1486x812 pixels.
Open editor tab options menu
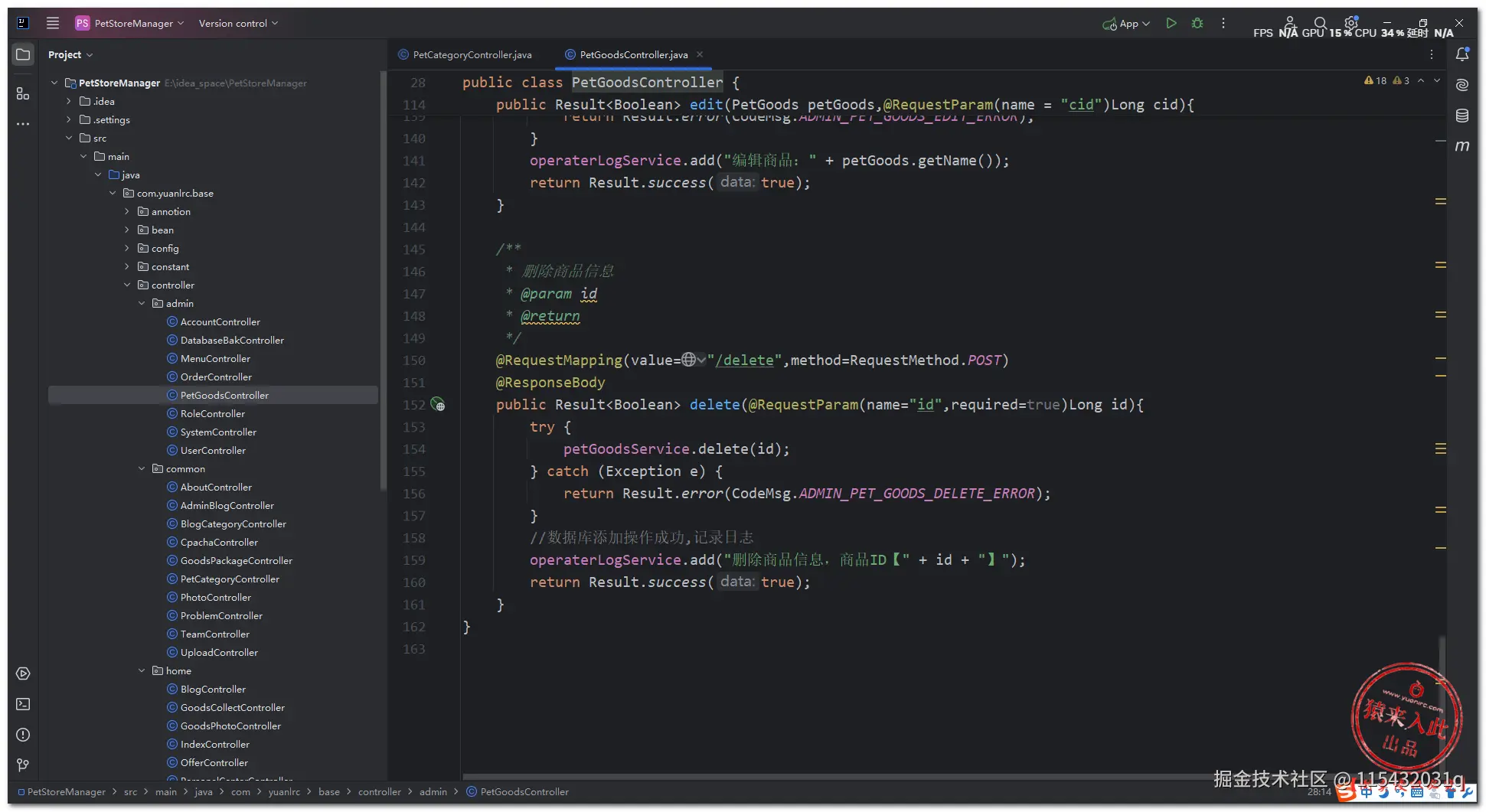[1432, 54]
